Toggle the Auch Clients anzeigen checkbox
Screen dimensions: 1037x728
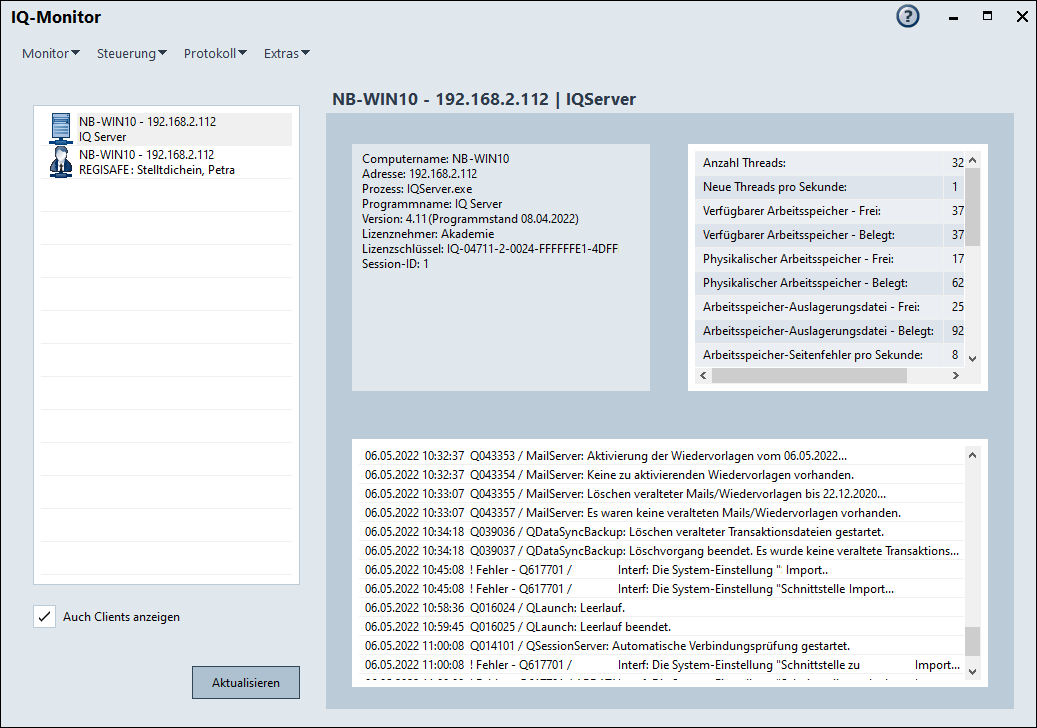pyautogui.click(x=44, y=617)
